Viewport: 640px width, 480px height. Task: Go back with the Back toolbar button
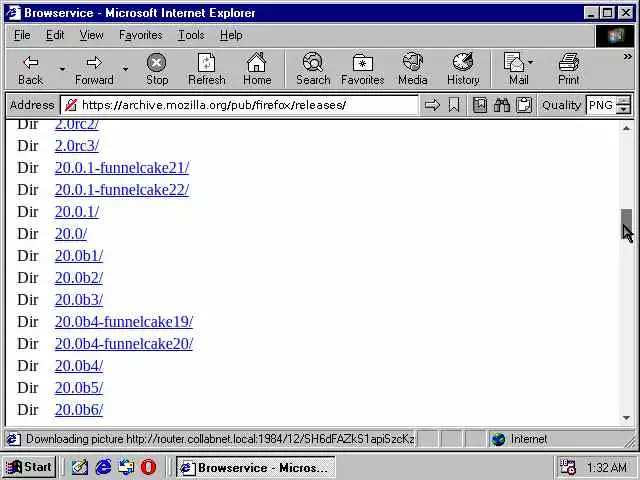(31, 69)
